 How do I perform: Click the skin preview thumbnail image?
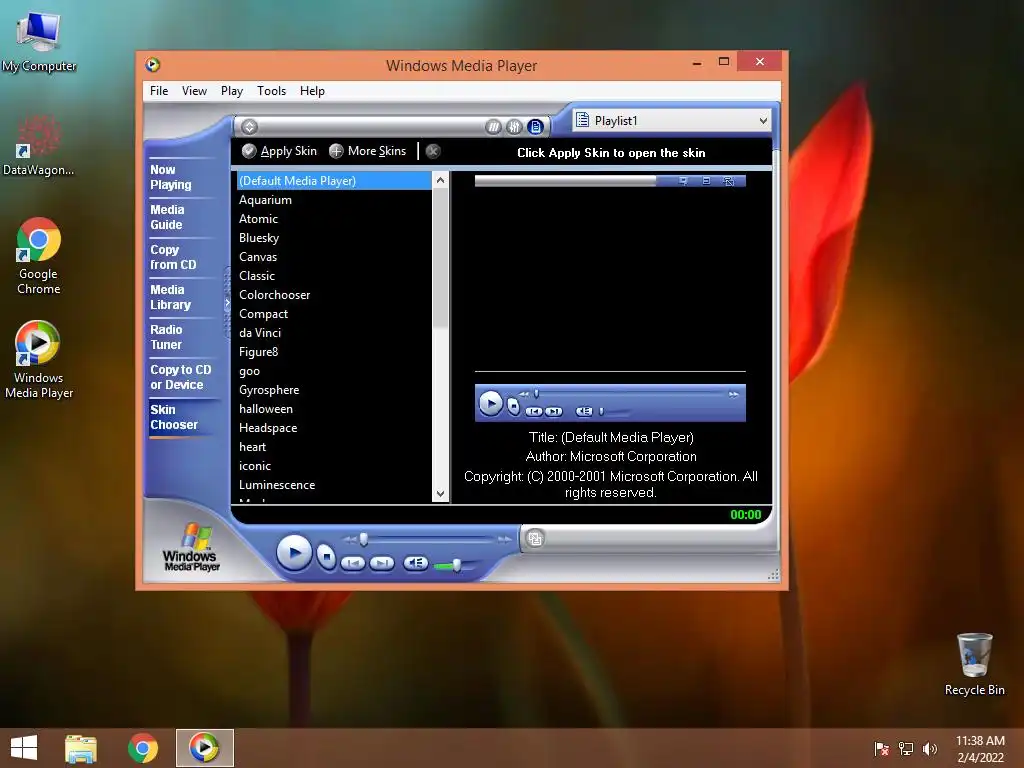point(610,298)
